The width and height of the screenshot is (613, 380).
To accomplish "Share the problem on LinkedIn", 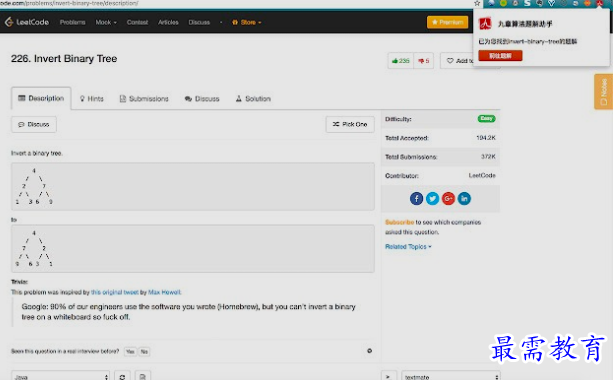I will pos(464,199).
